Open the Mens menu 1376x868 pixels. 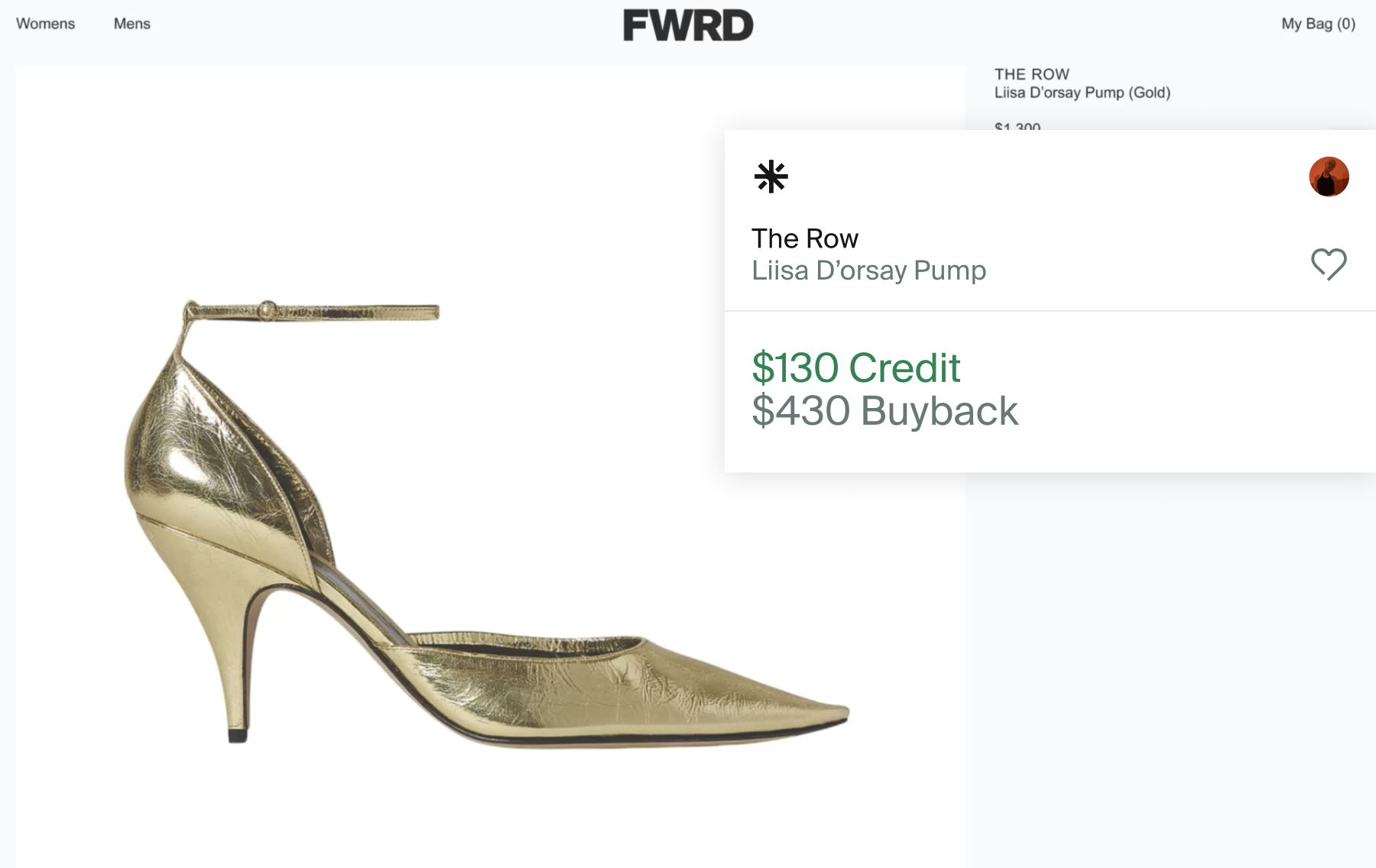click(132, 24)
